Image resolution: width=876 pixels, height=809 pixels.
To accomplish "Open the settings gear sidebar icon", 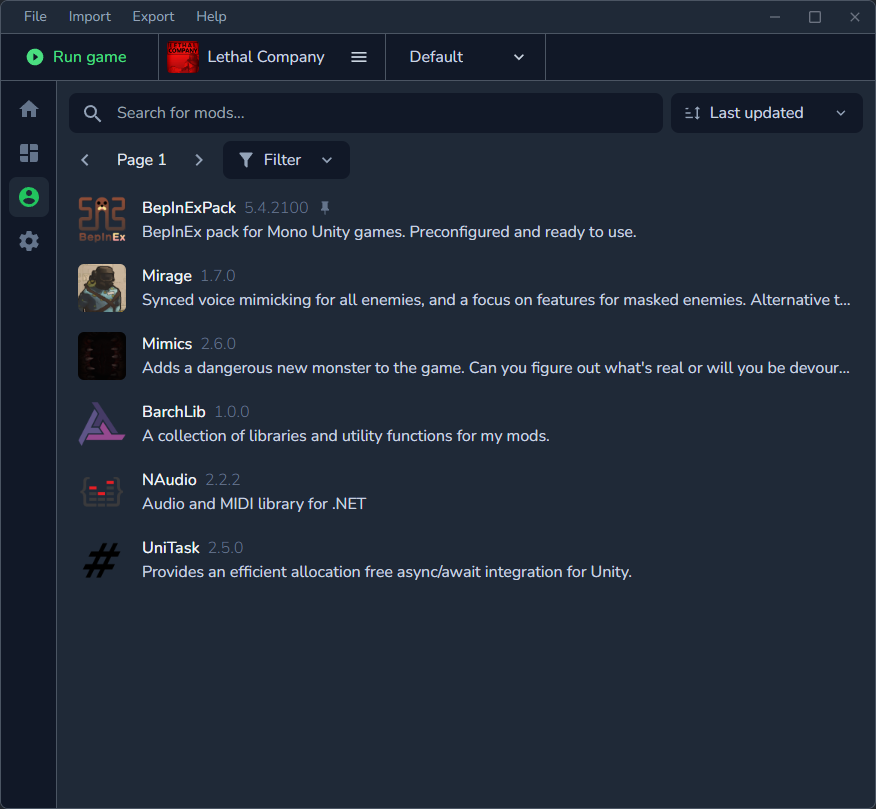I will [x=29, y=241].
